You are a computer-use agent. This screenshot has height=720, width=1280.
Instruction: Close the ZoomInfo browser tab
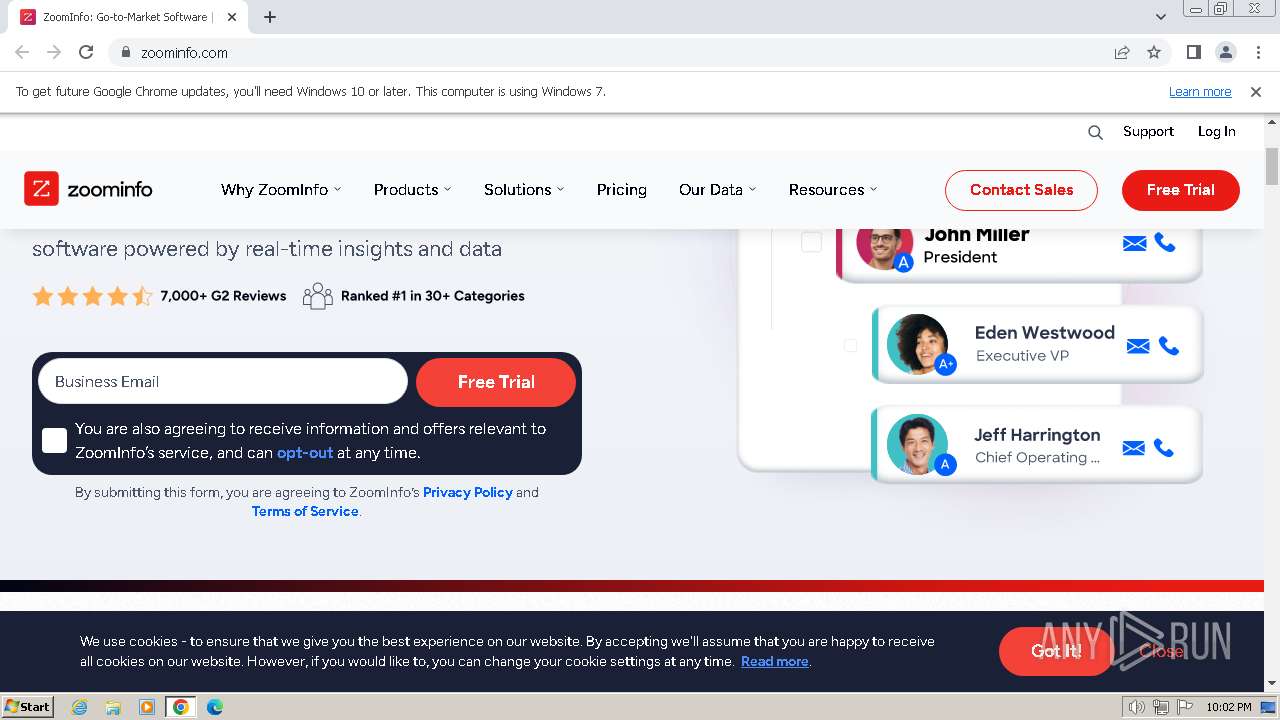pos(232,17)
